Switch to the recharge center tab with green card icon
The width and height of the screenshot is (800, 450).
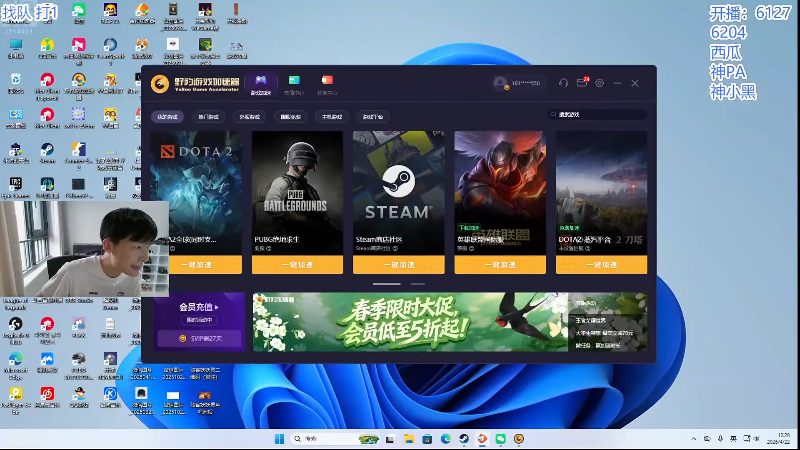click(294, 85)
